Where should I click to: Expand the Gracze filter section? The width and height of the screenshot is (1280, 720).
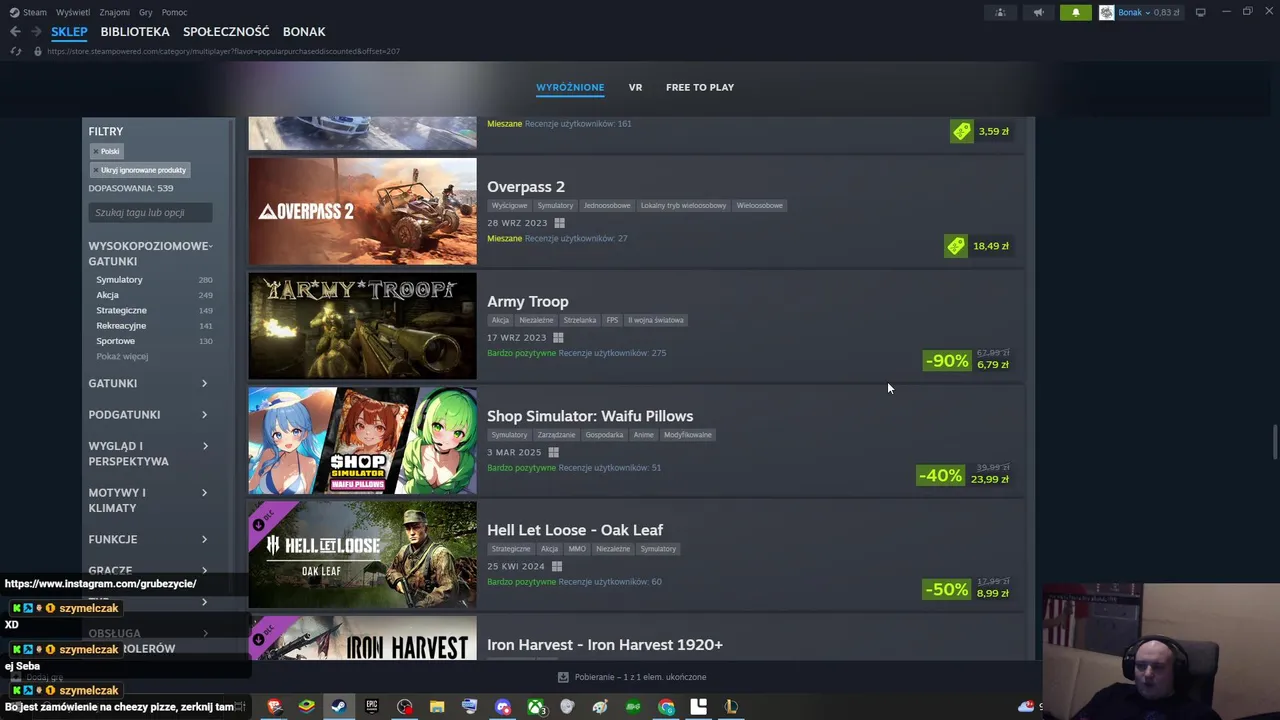click(148, 570)
